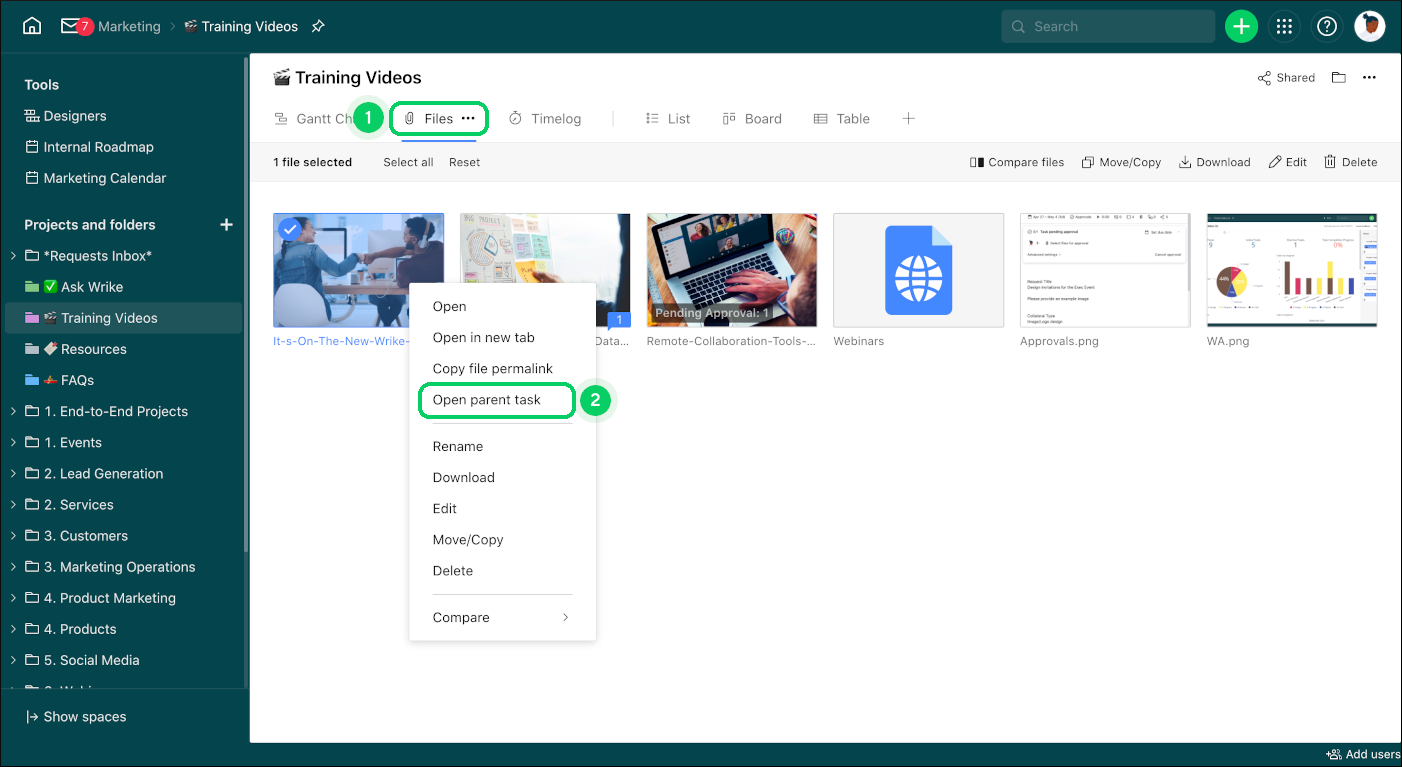The height and width of the screenshot is (767, 1402).
Task: Open the header three-dot more menu
Action: (x=1370, y=78)
